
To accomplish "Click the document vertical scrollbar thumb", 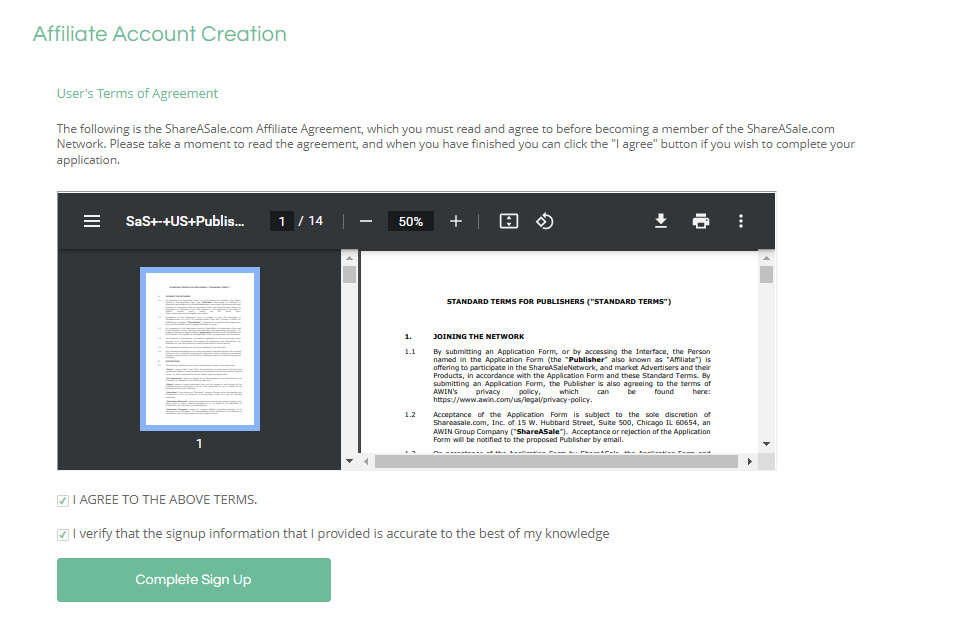I will click(x=766, y=274).
